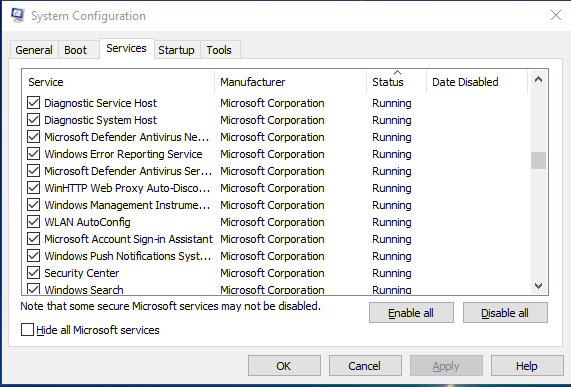Select the Windows Search service name
The width and height of the screenshot is (571, 387).
pyautogui.click(x=84, y=290)
